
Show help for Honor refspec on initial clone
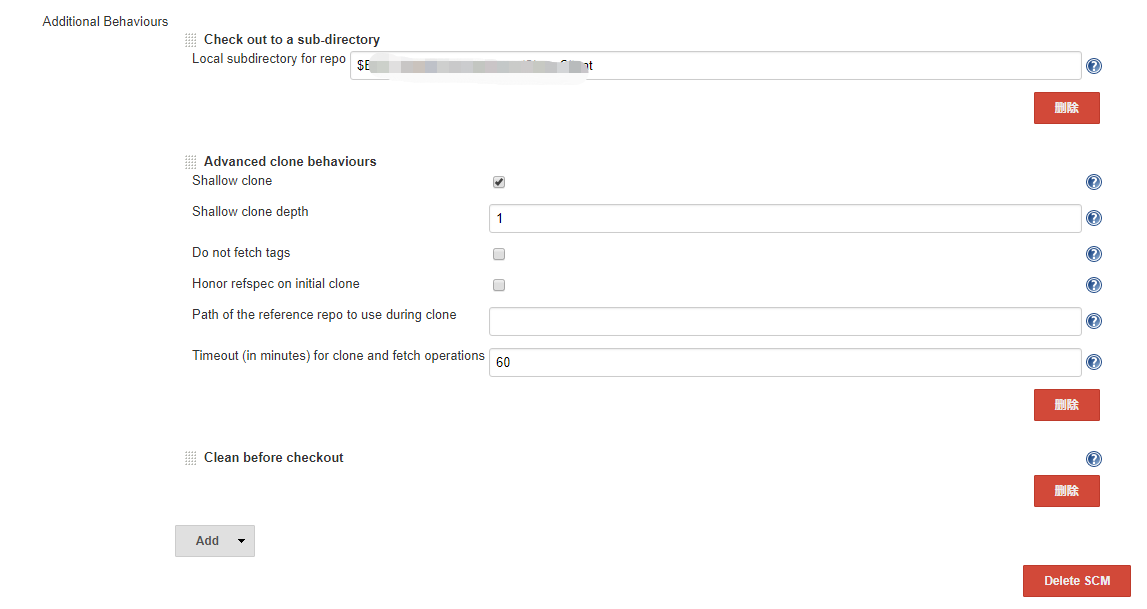click(1094, 285)
